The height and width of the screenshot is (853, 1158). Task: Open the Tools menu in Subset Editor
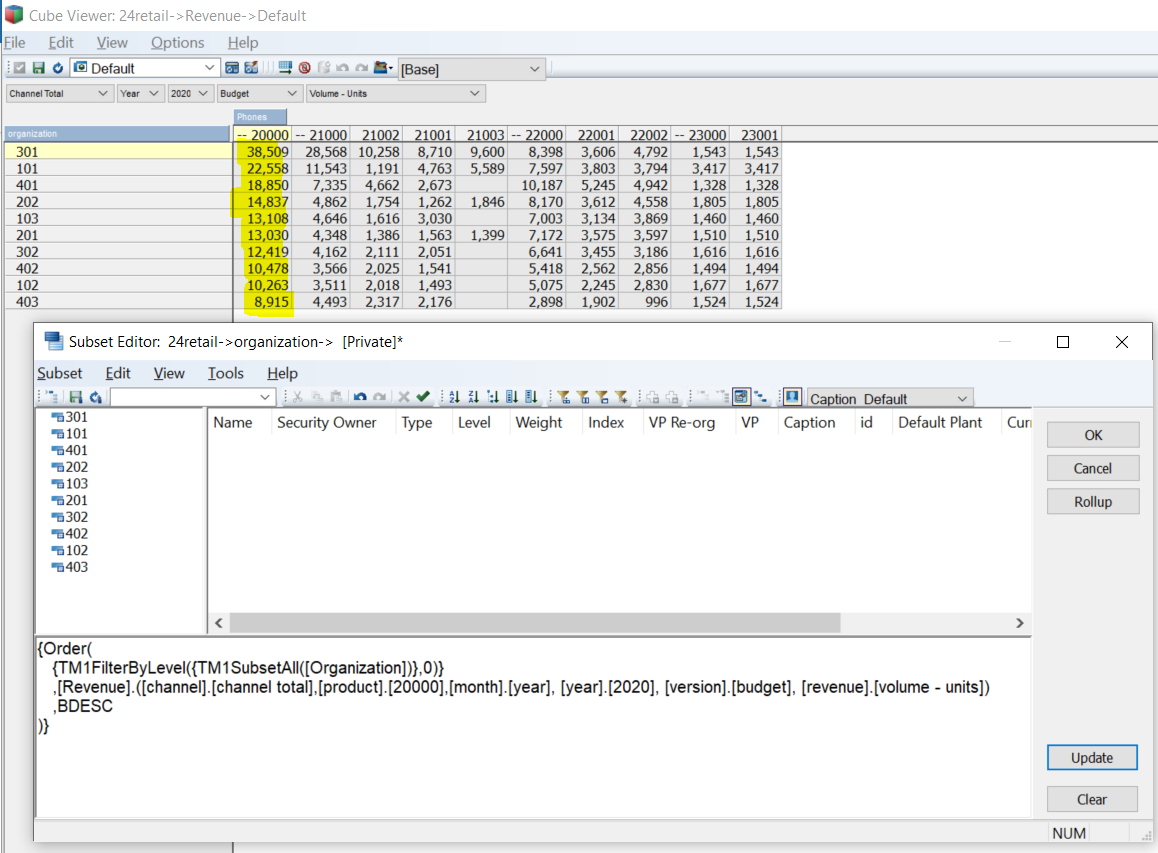tap(225, 373)
